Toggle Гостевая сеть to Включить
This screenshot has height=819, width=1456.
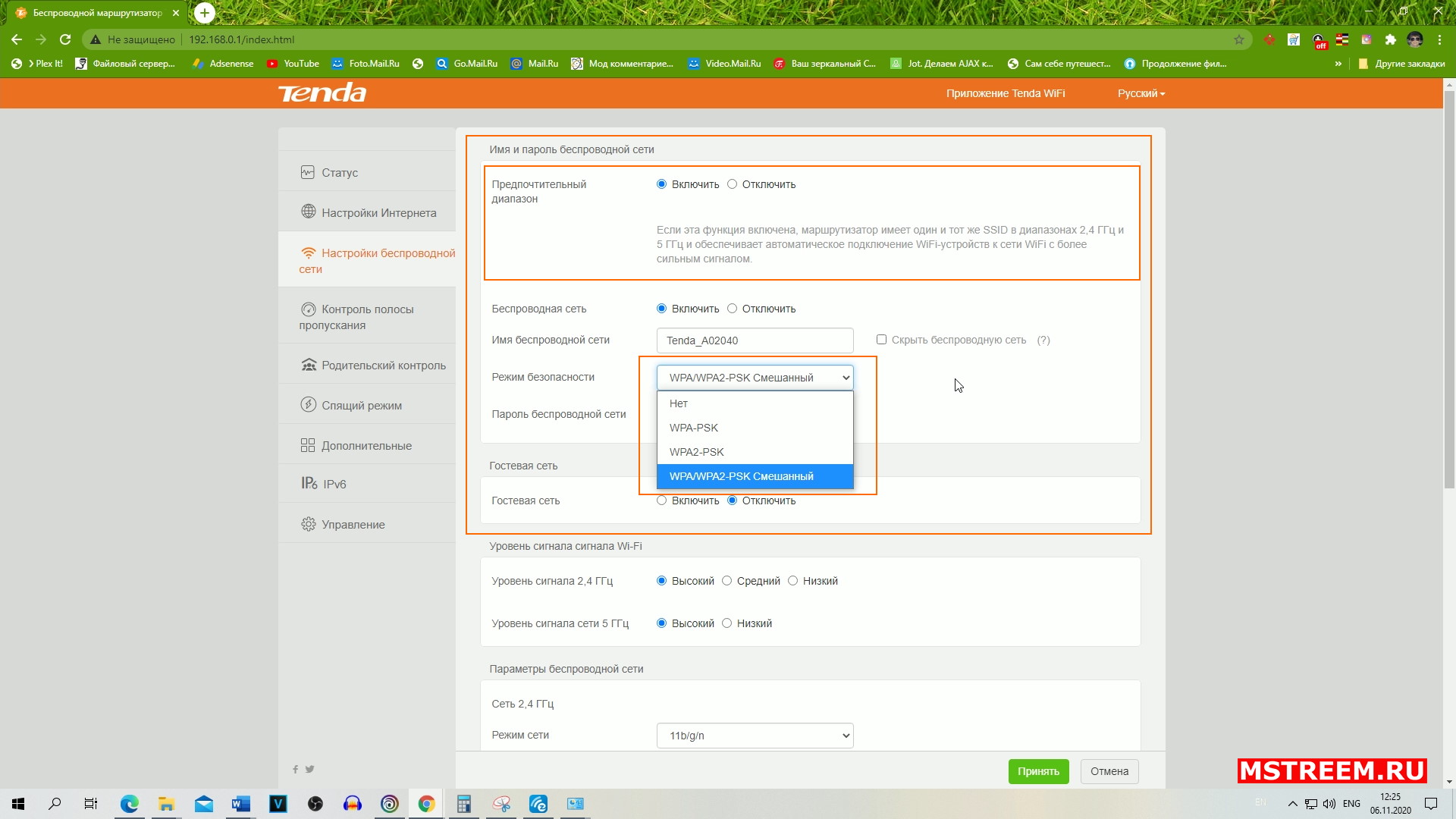(x=662, y=500)
